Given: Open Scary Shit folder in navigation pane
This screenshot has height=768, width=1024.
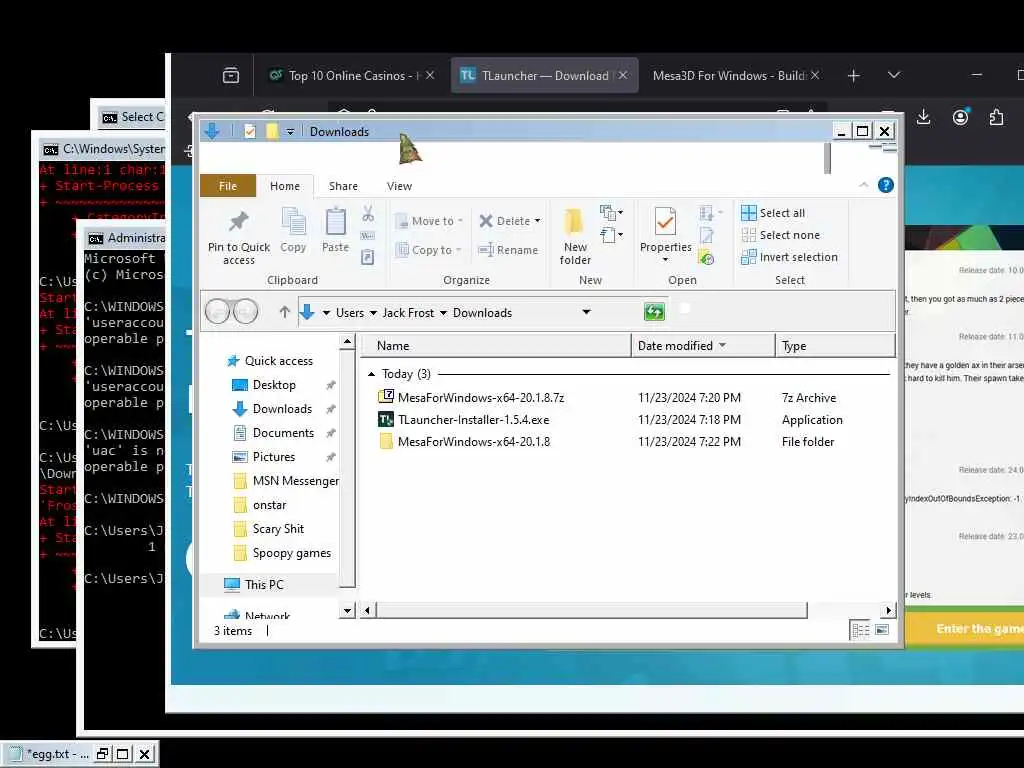Looking at the screenshot, I should point(278,529).
